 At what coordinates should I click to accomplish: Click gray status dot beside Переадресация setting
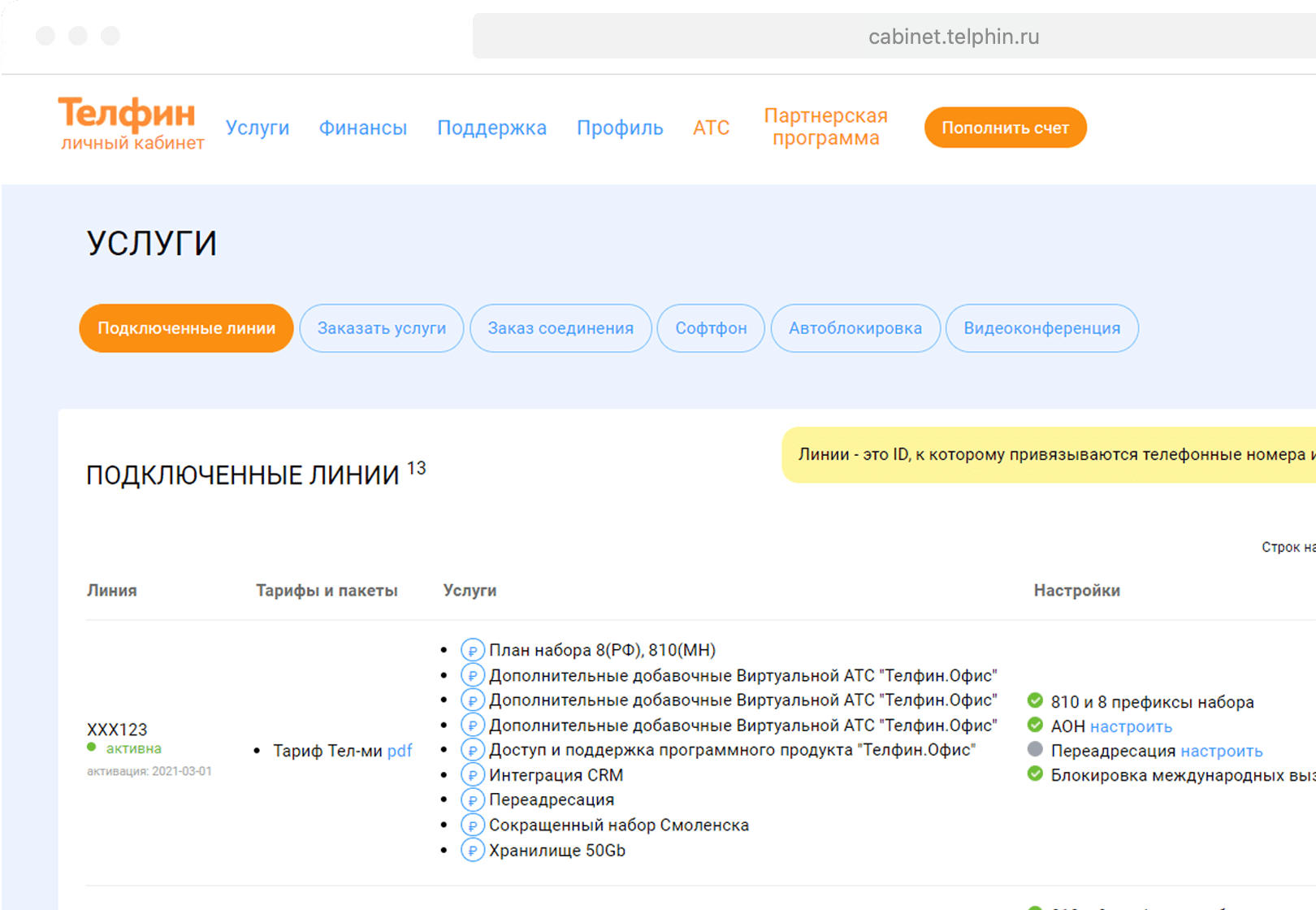tap(1035, 749)
